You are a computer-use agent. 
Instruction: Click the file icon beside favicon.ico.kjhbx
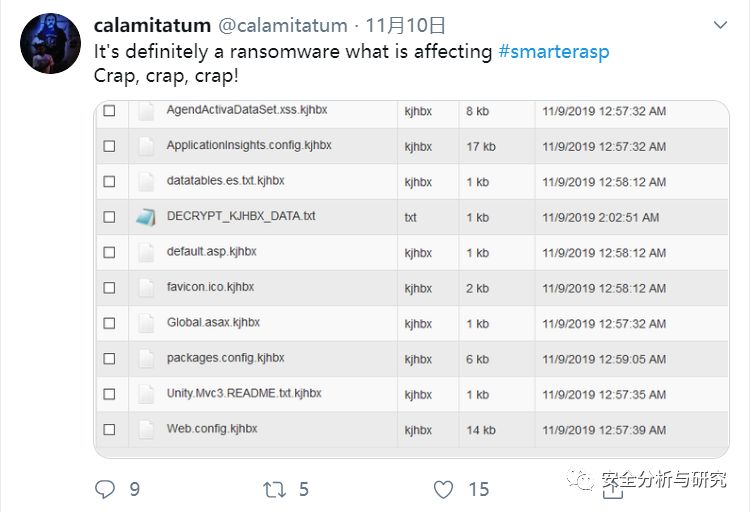[x=146, y=288]
